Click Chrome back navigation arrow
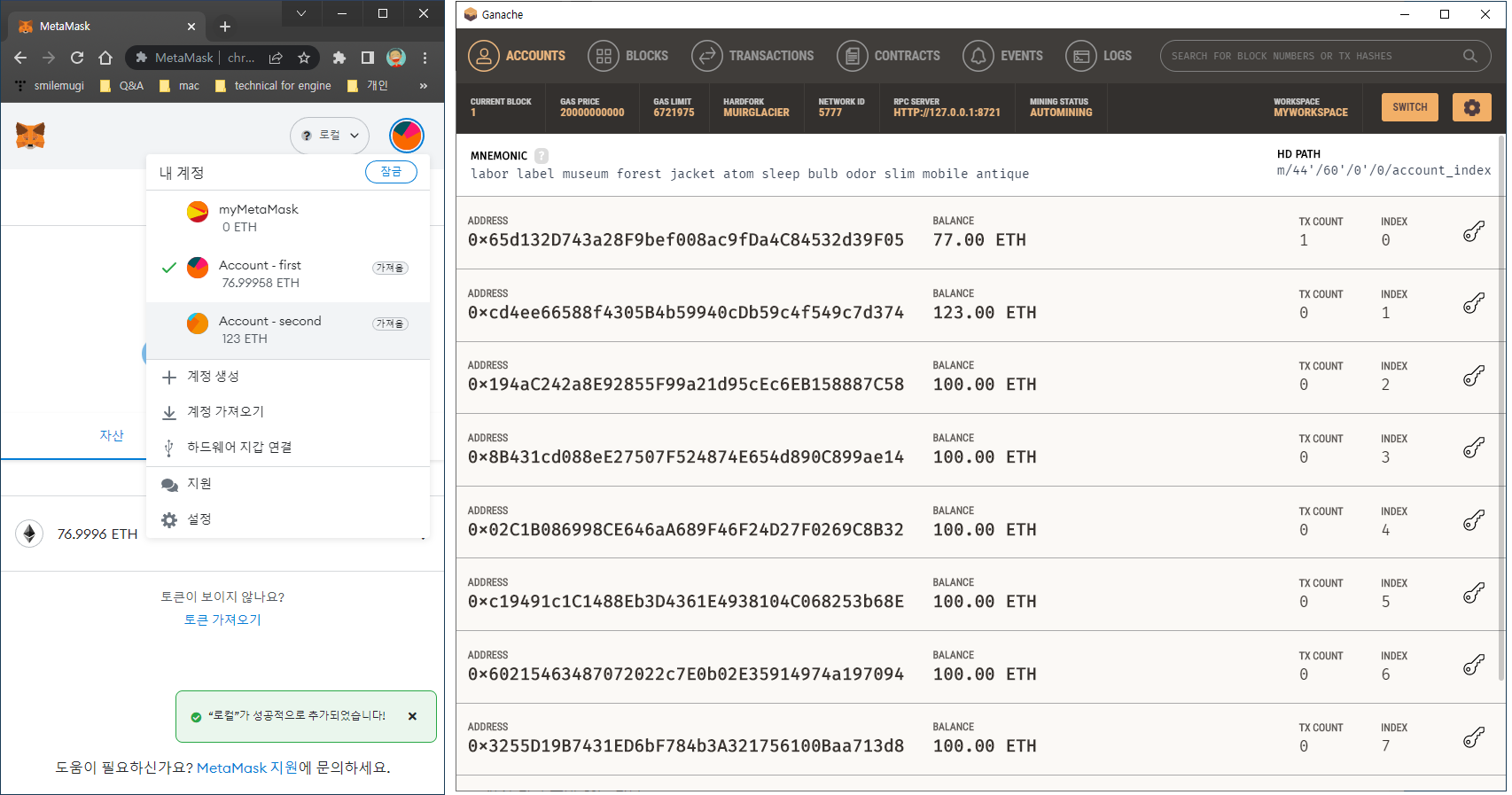 (20, 58)
